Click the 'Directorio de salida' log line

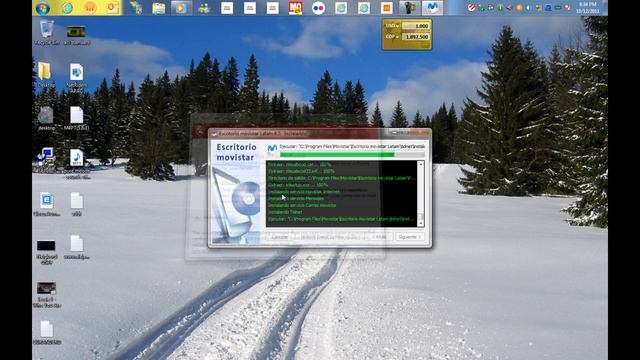pyautogui.click(x=341, y=178)
